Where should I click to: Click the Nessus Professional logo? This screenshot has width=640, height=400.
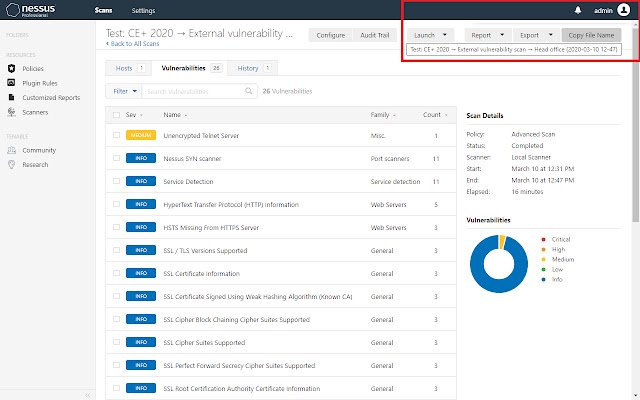[31, 10]
